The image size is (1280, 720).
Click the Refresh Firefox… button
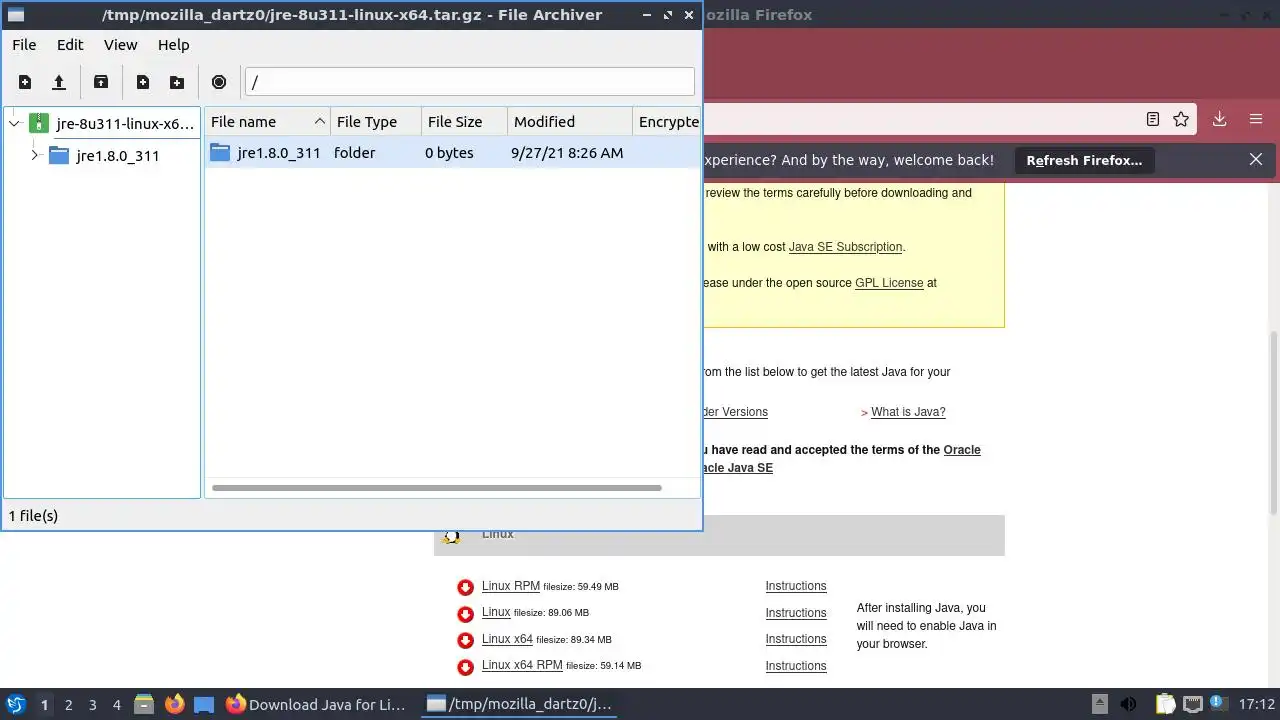point(1084,160)
